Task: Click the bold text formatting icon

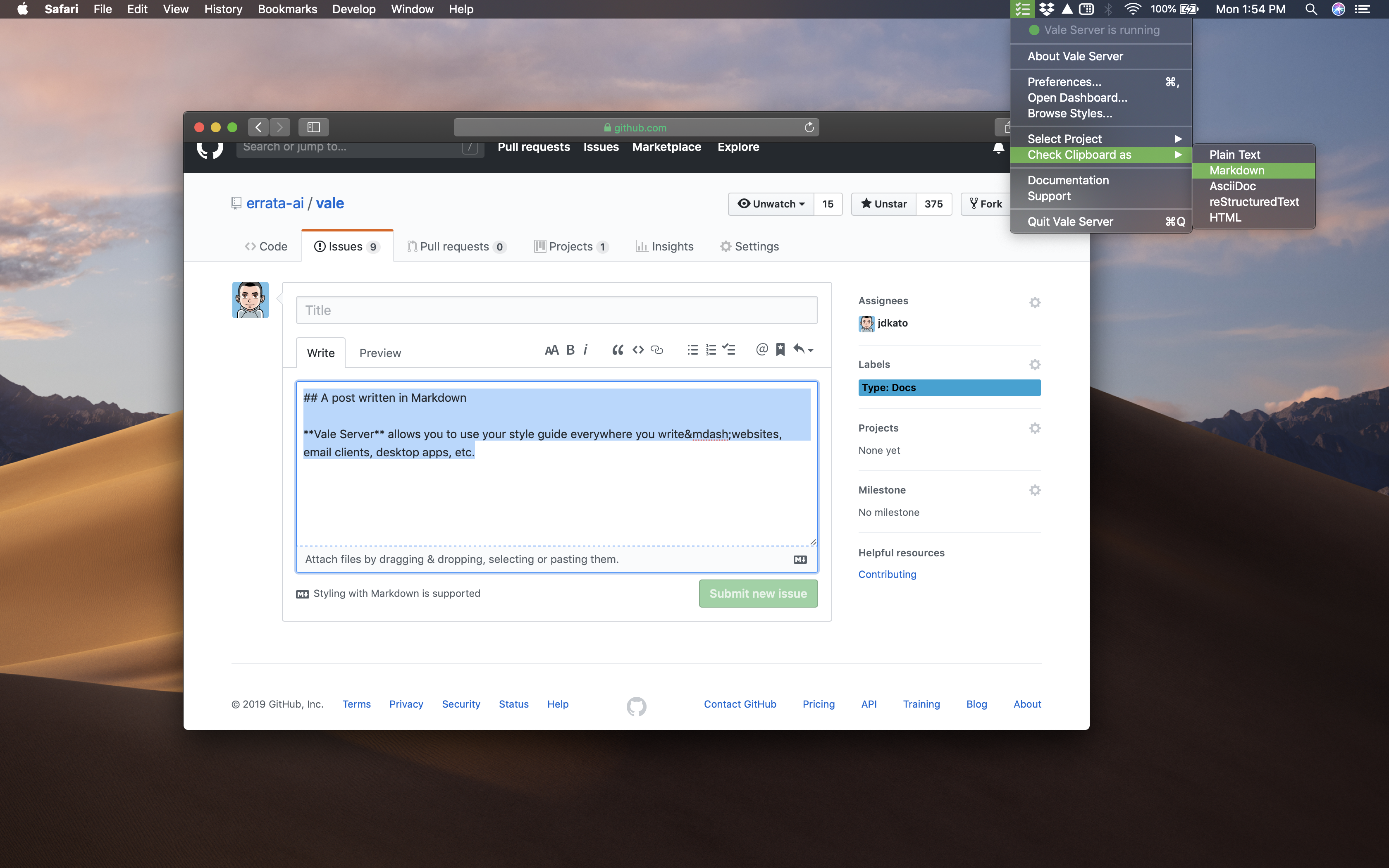Action: click(570, 350)
